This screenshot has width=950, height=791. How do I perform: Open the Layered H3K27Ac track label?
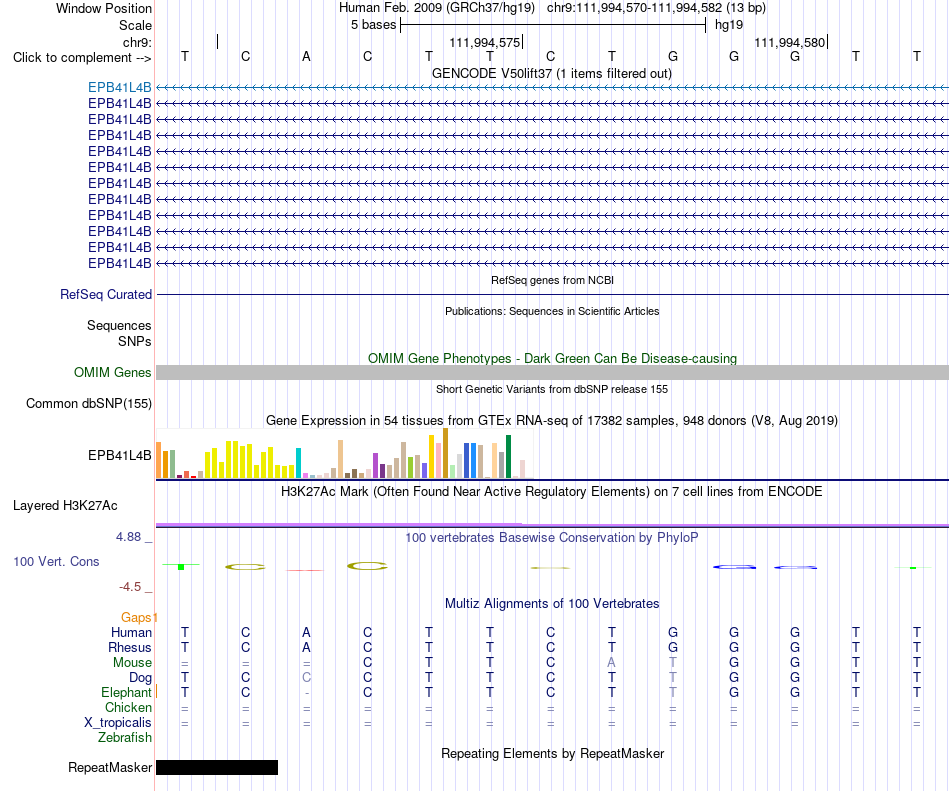click(65, 506)
